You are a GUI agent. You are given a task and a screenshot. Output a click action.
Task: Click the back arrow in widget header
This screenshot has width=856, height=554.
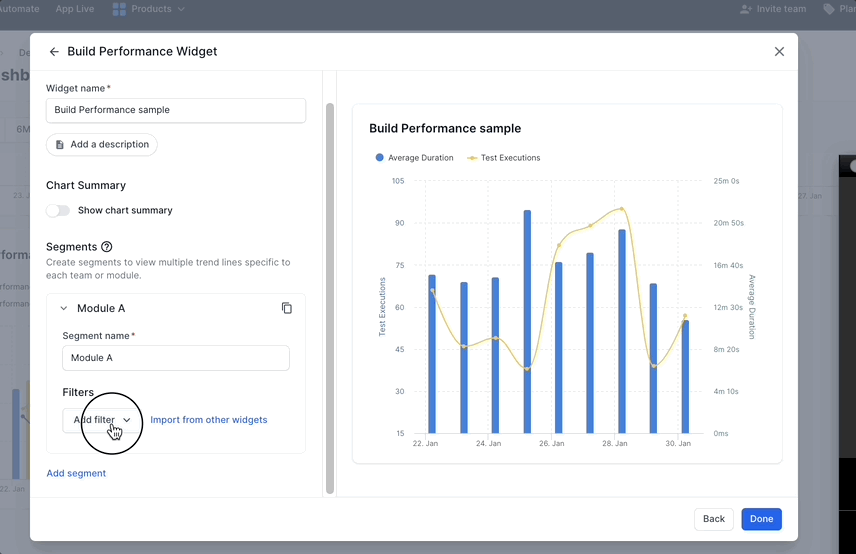[54, 52]
